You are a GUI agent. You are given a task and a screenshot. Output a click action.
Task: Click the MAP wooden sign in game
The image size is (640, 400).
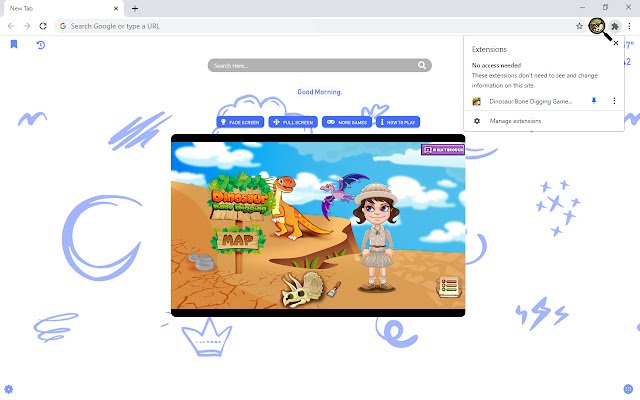point(238,240)
